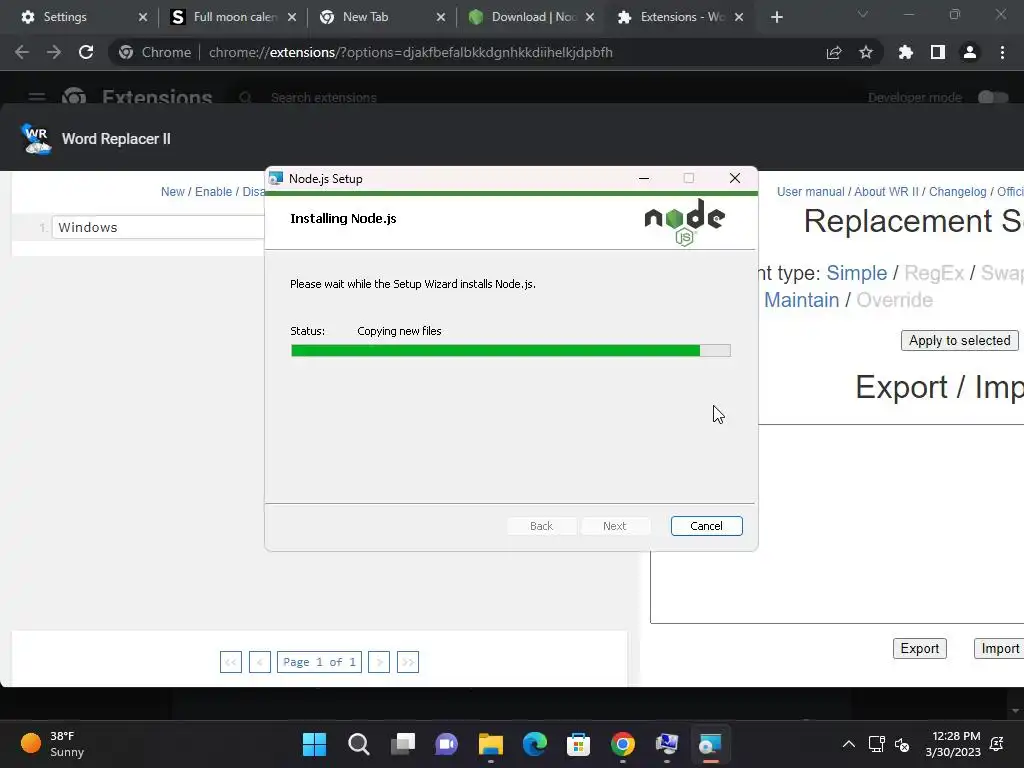Open the Changelog link

(957, 191)
